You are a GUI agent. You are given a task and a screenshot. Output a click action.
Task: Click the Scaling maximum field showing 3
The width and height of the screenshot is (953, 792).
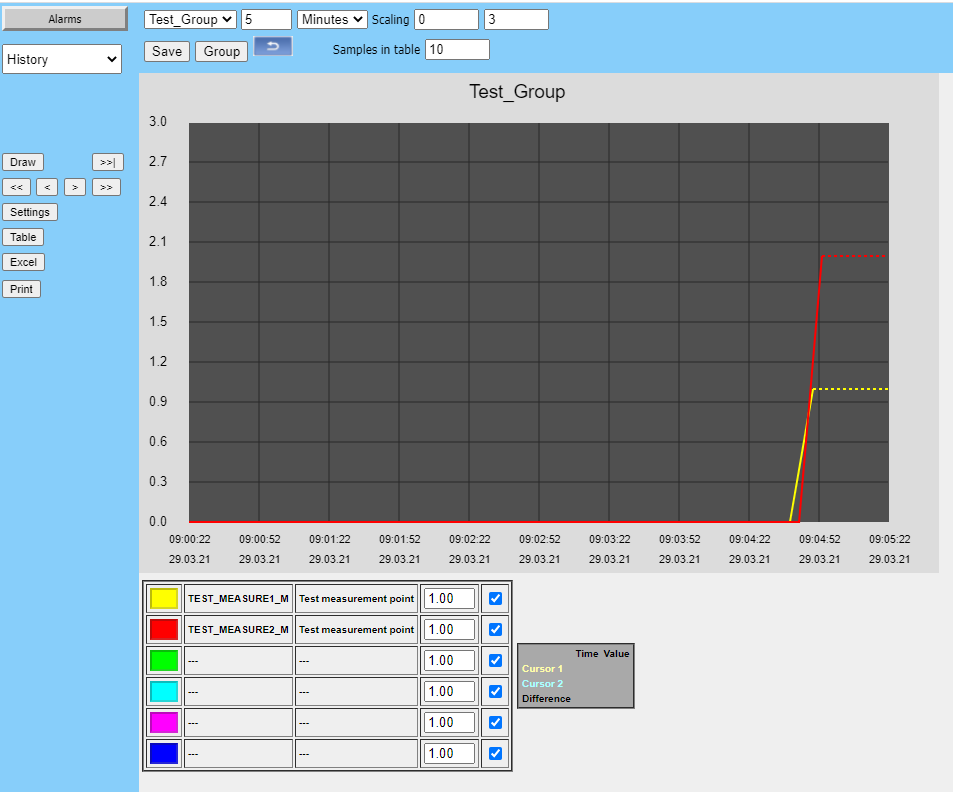(517, 19)
